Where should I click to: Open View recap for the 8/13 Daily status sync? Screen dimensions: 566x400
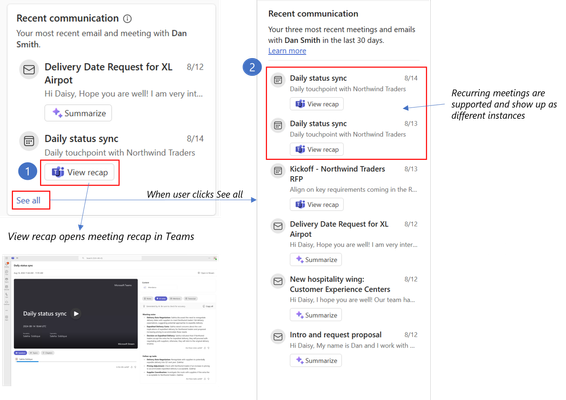click(x=317, y=149)
